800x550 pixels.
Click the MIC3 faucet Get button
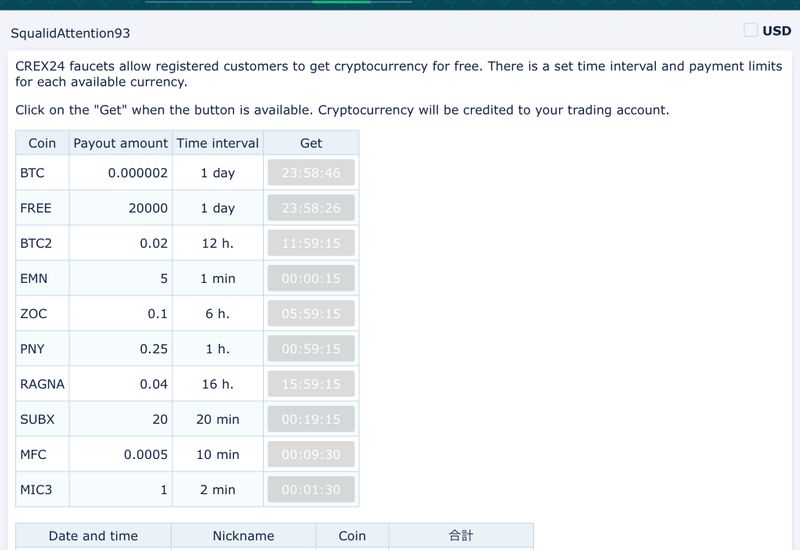pyautogui.click(x=311, y=490)
